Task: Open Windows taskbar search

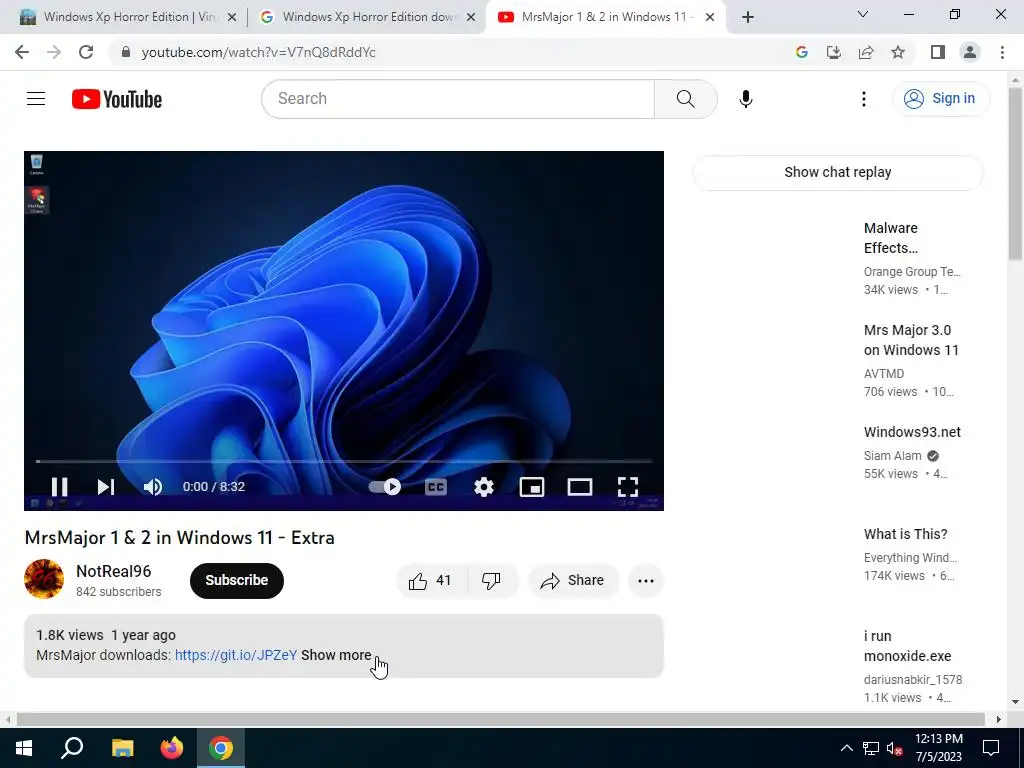Action: tap(72, 748)
